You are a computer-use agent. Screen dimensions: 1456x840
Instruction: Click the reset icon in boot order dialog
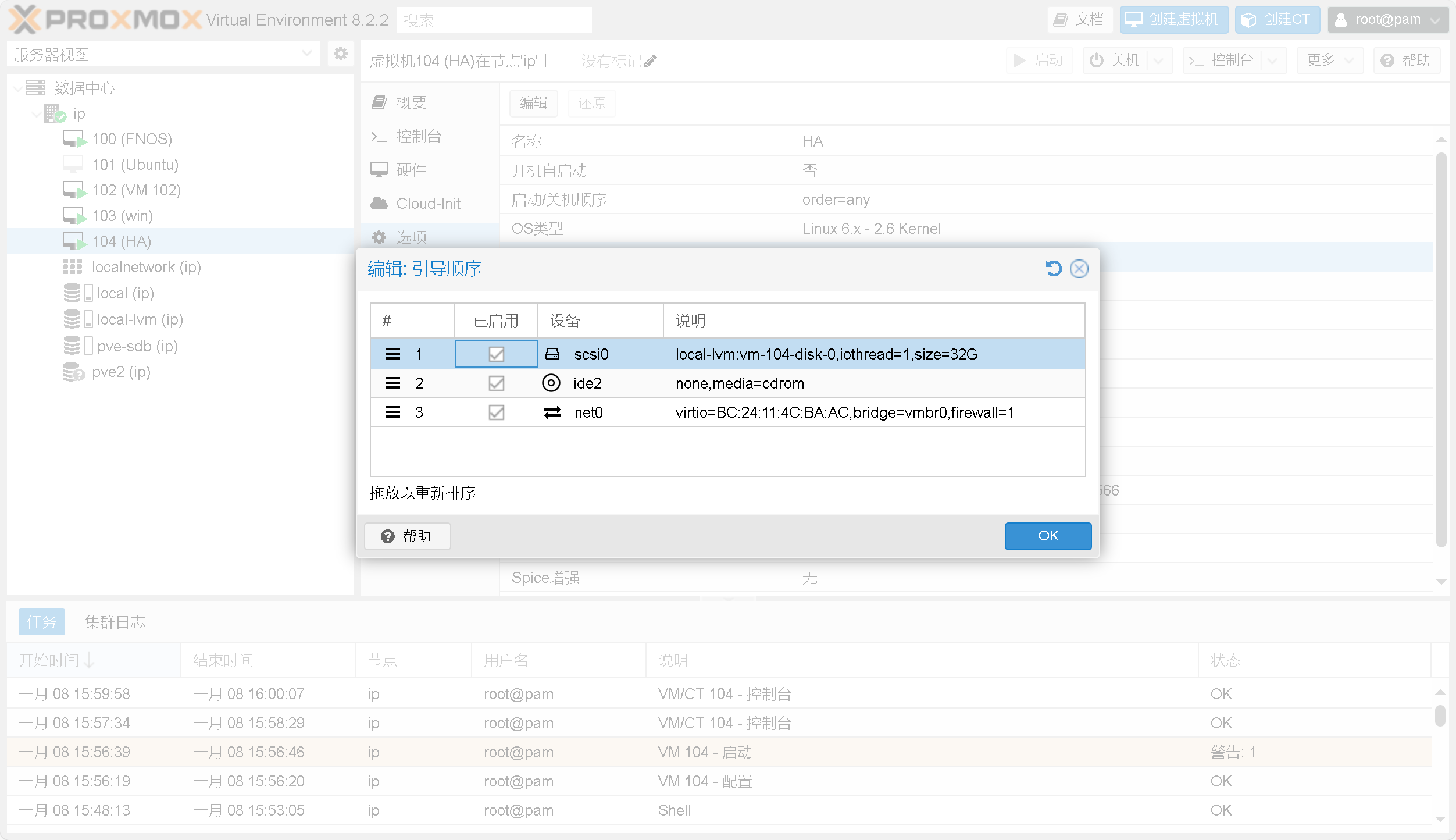click(x=1053, y=269)
